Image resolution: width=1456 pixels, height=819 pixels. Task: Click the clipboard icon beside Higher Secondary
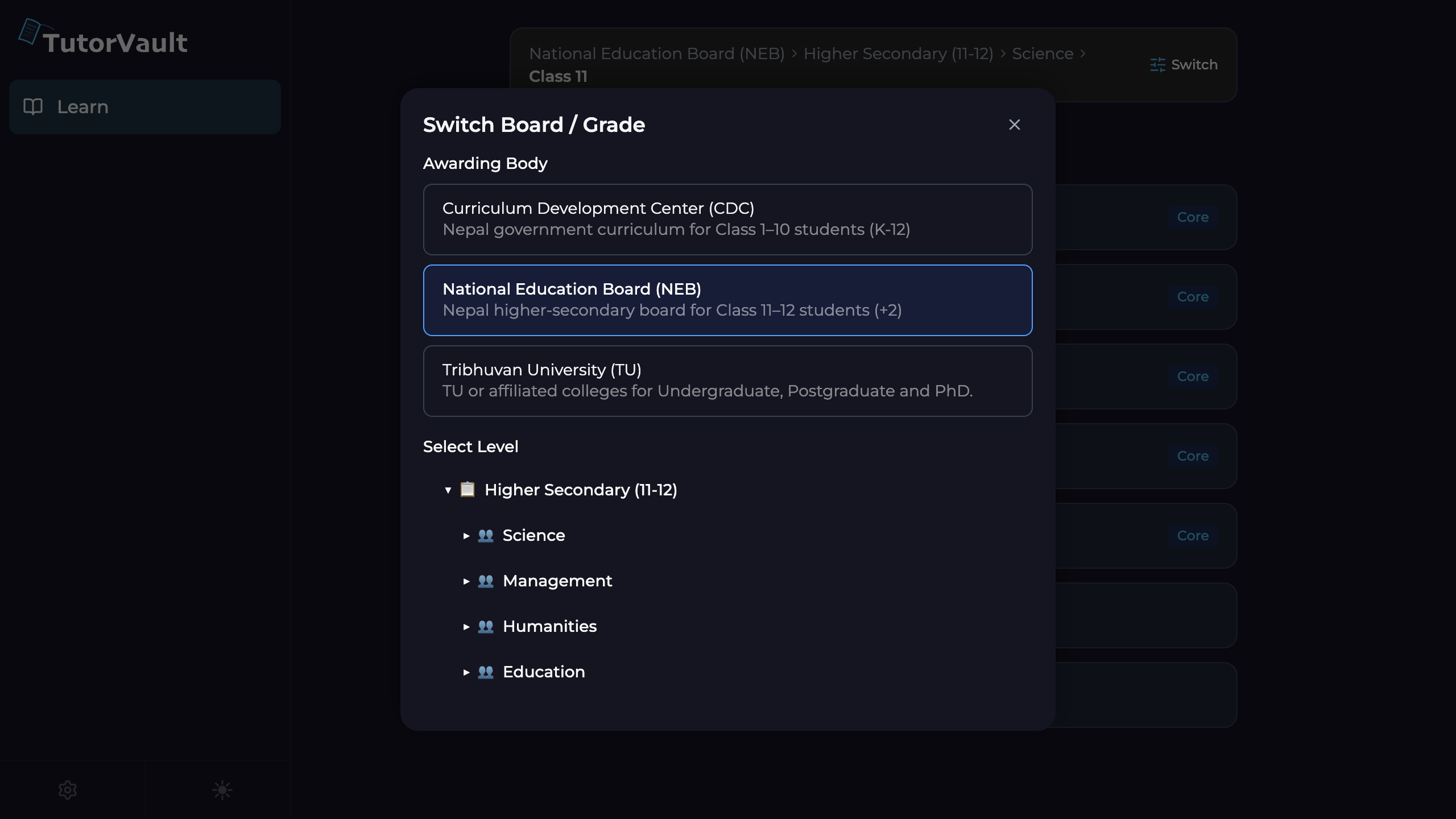coord(468,489)
